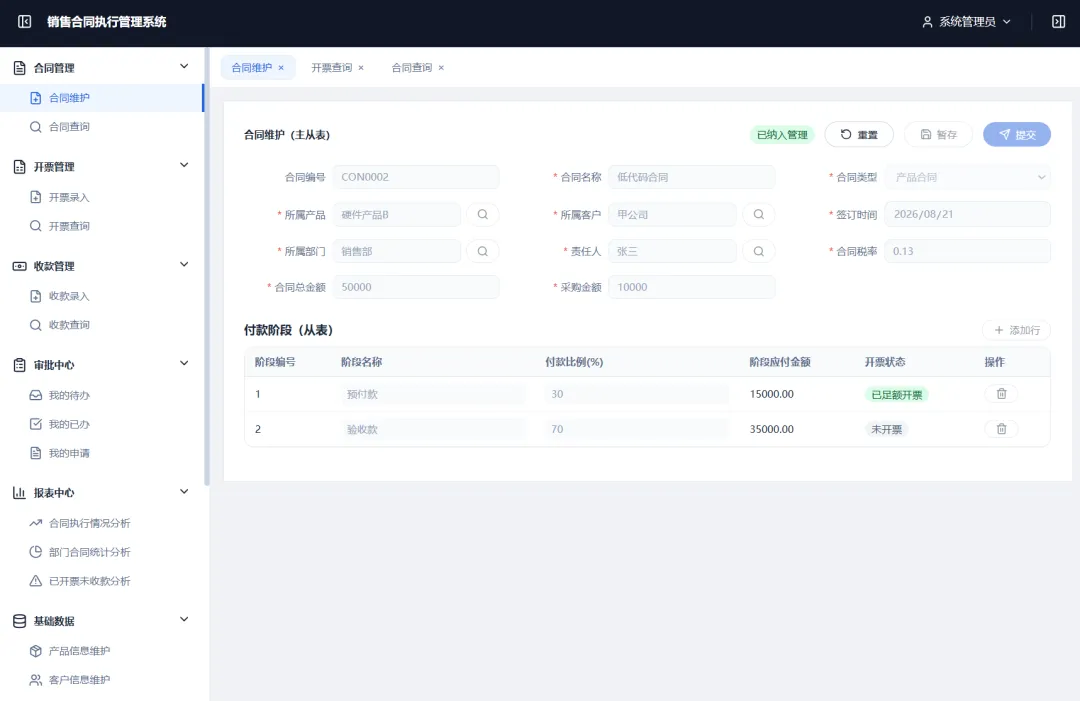
Task: Collapse the sidebar with the top-left panel icon
Action: coord(25,22)
